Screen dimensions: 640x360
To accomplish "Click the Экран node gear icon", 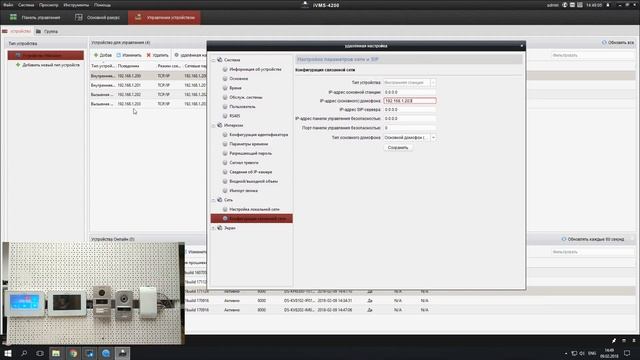I will coord(220,228).
